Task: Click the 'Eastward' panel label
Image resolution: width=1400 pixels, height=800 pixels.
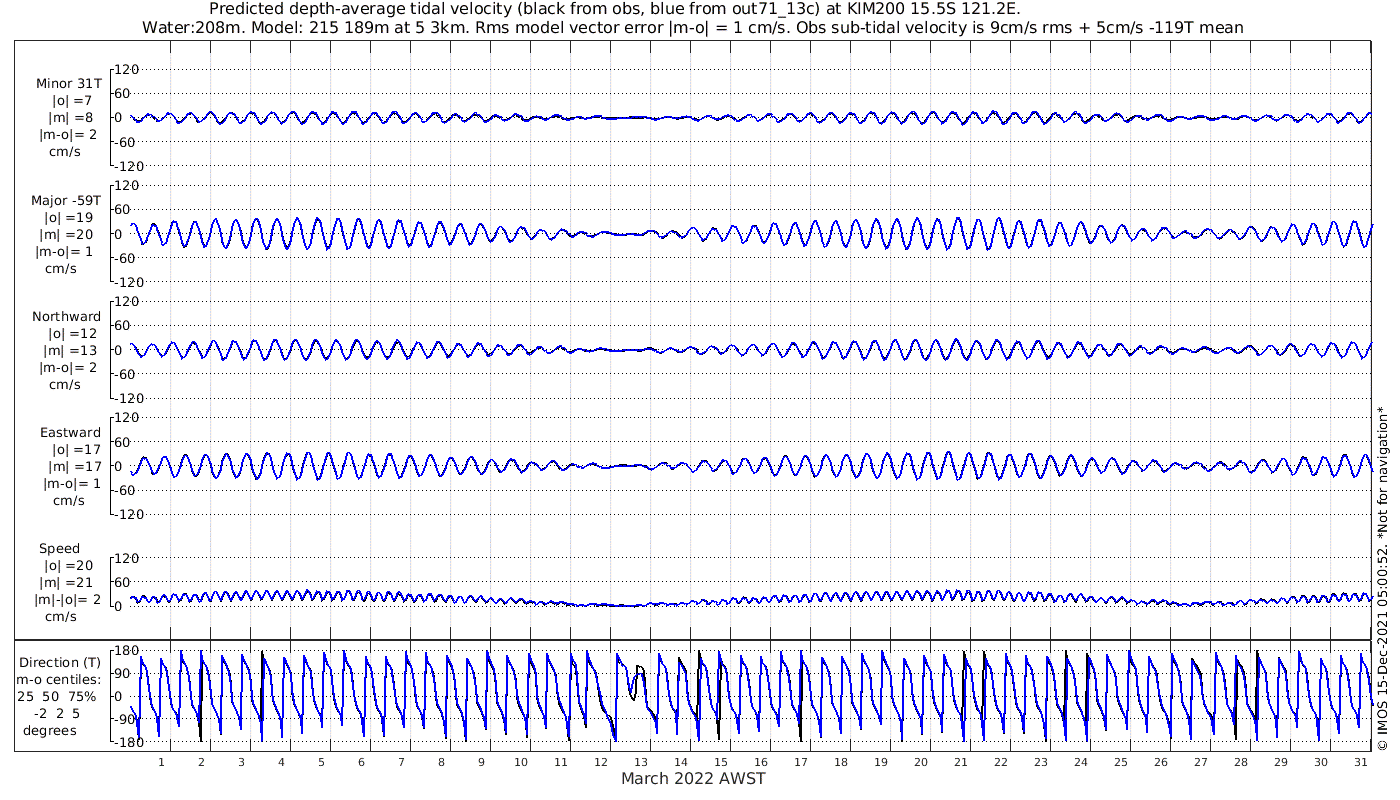Action: (70, 433)
